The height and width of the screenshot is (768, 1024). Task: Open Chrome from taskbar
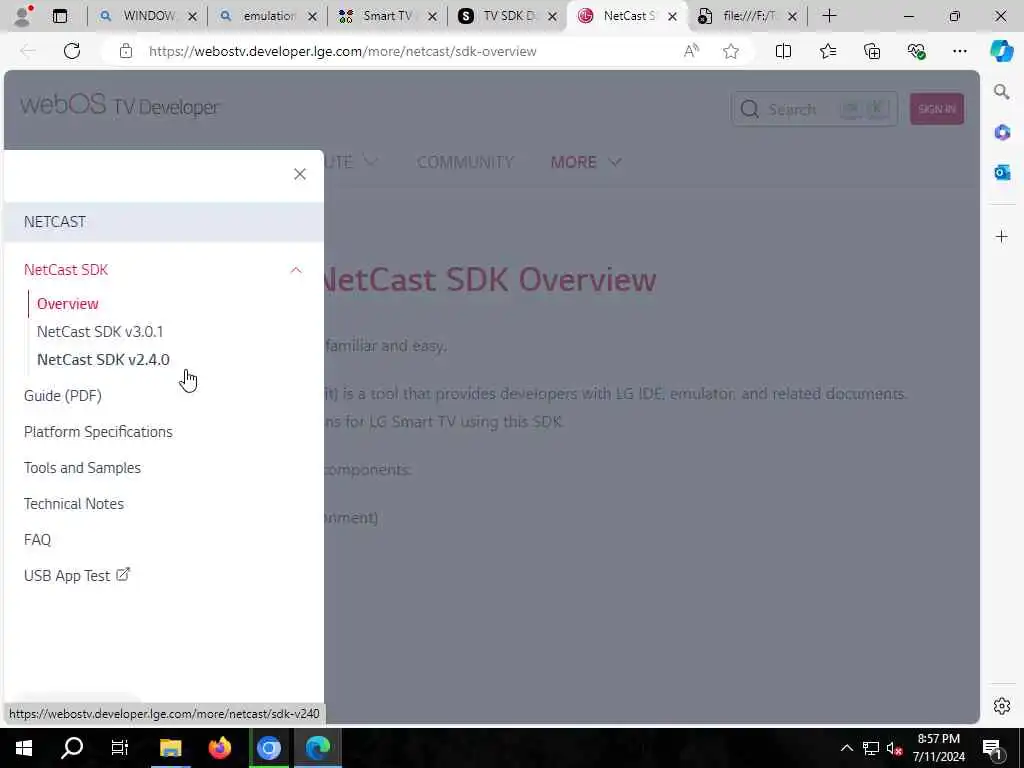point(268,748)
